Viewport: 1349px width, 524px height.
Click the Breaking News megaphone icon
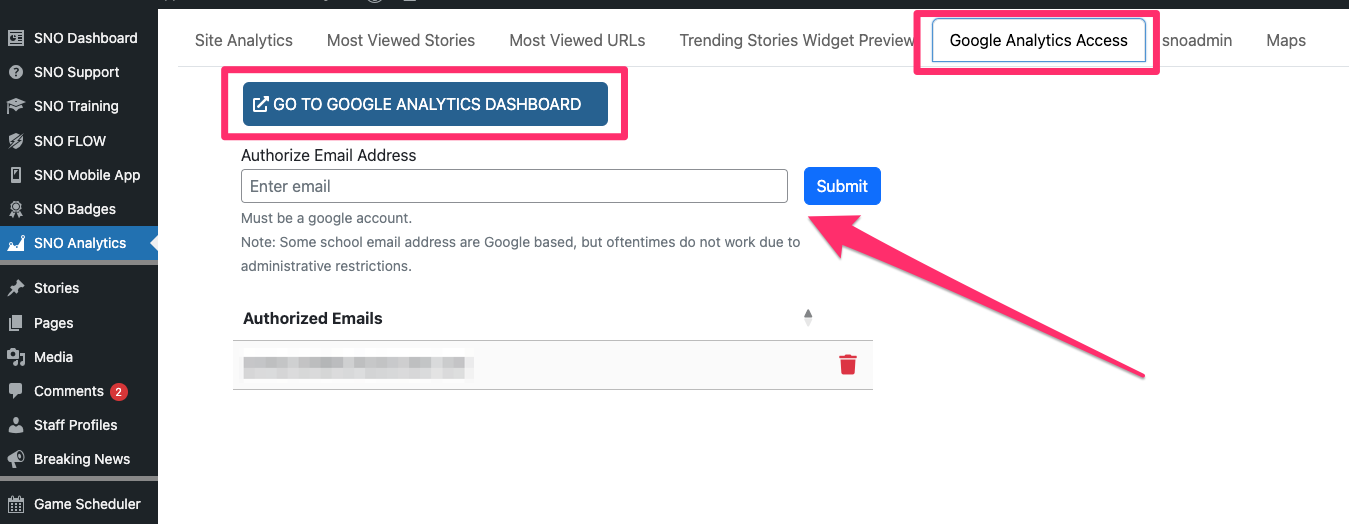[16, 459]
